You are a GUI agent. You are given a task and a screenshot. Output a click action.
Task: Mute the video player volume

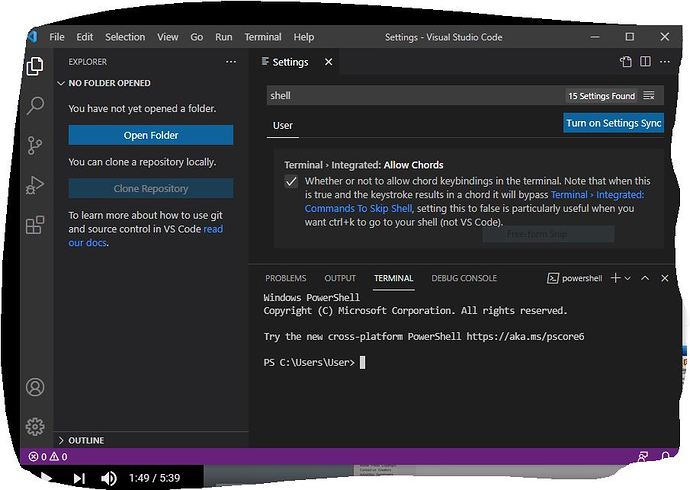tap(109, 478)
